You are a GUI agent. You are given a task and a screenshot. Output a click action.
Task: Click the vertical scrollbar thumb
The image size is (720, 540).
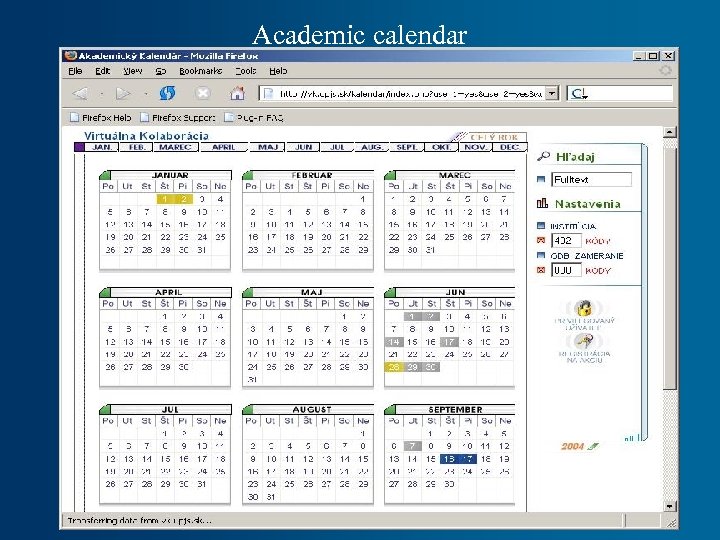click(670, 269)
